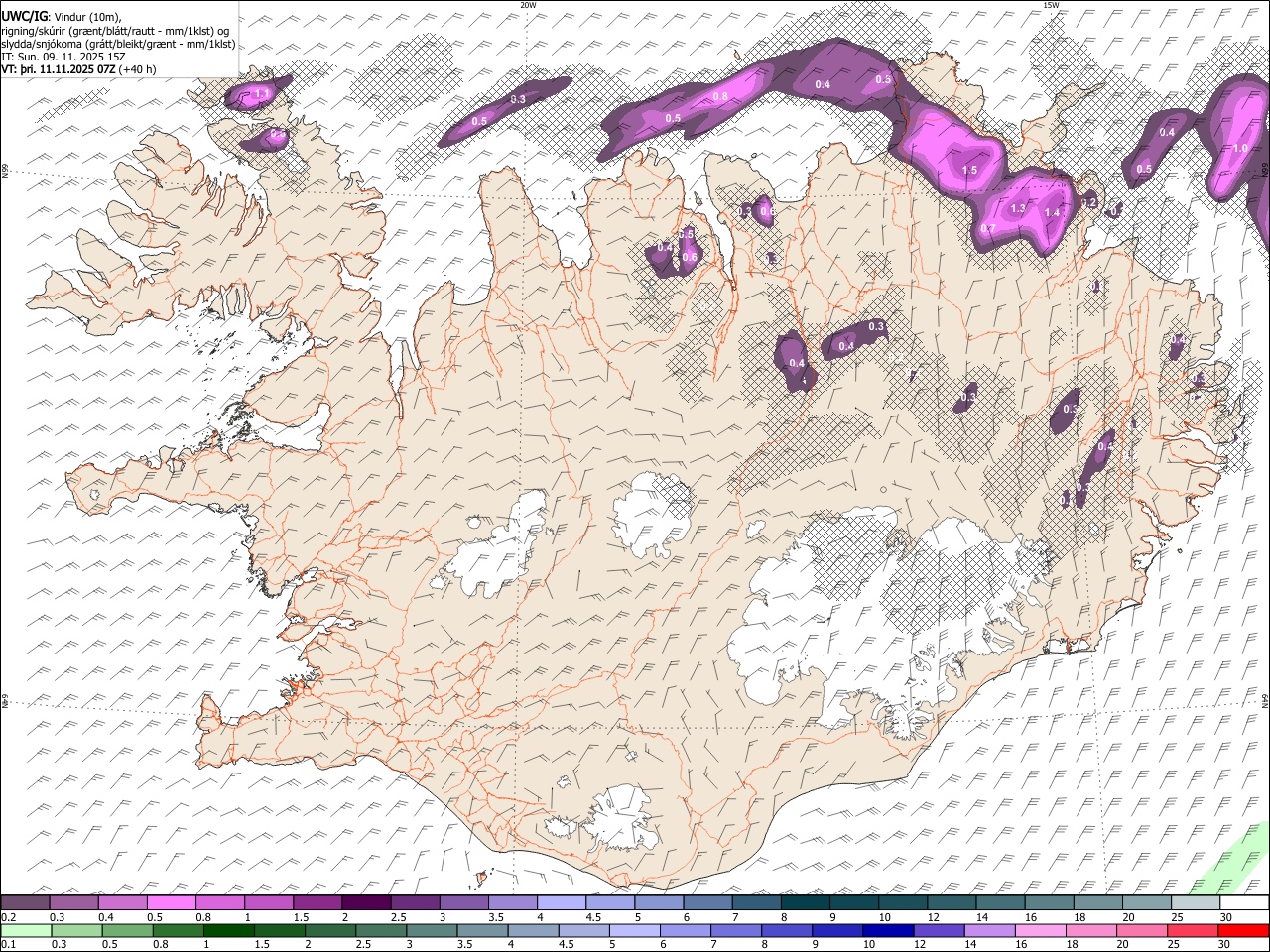Viewport: 1270px width, 952px height.
Task: Pick the crimson swatch labeled 25
Action: coord(1193,930)
